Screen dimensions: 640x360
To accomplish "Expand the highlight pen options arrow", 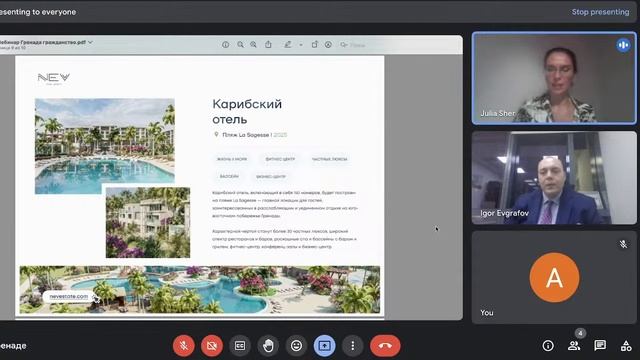I will (x=301, y=45).
